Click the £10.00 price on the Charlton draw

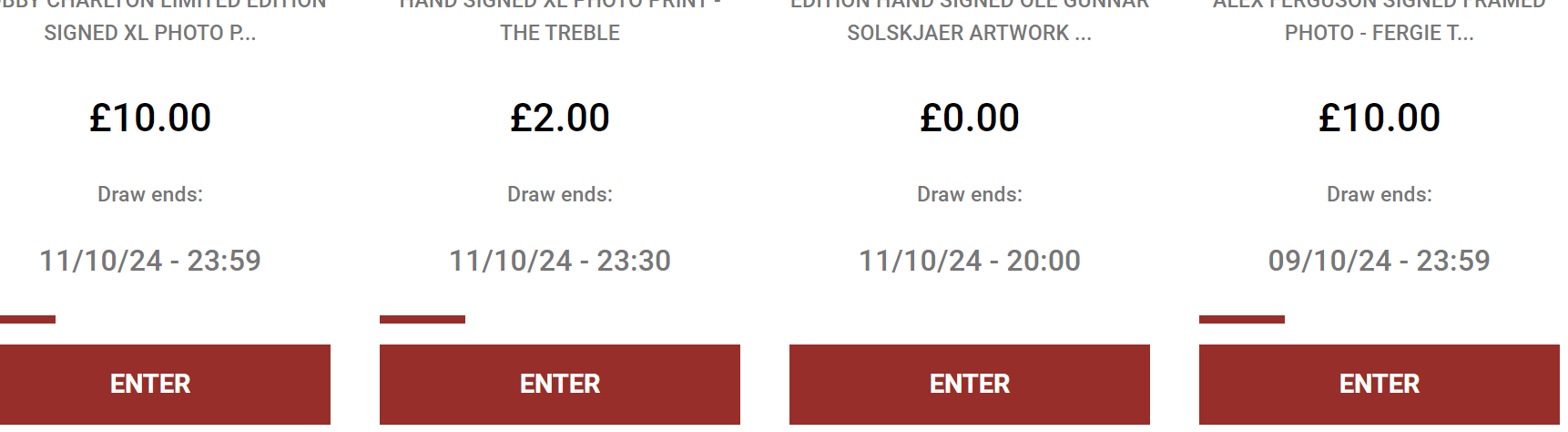coord(150,118)
